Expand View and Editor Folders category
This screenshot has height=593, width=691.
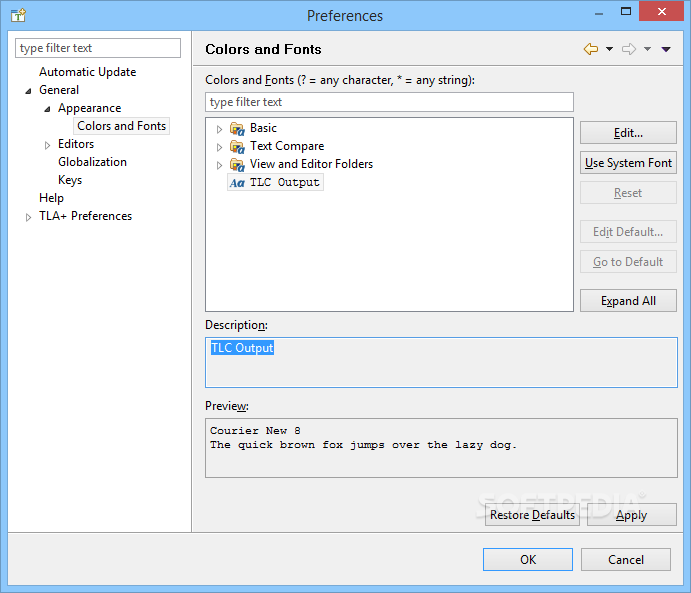coord(219,165)
